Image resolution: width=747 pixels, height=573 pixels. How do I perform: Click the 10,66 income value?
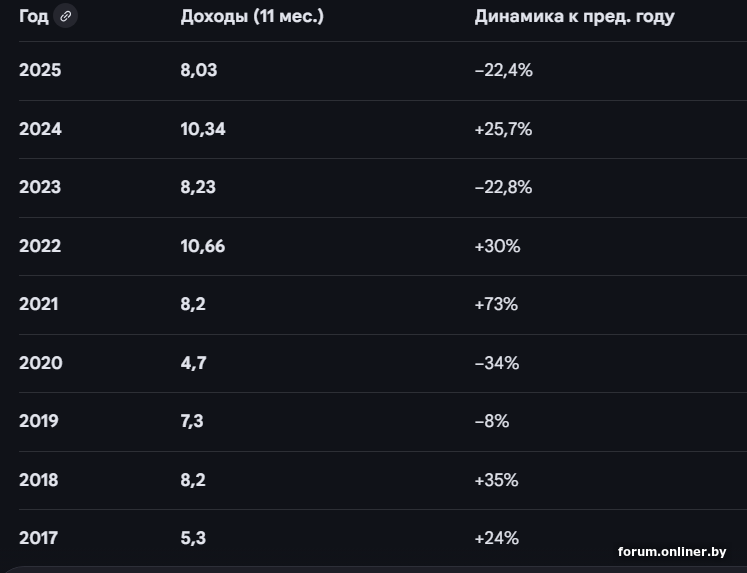pos(203,246)
